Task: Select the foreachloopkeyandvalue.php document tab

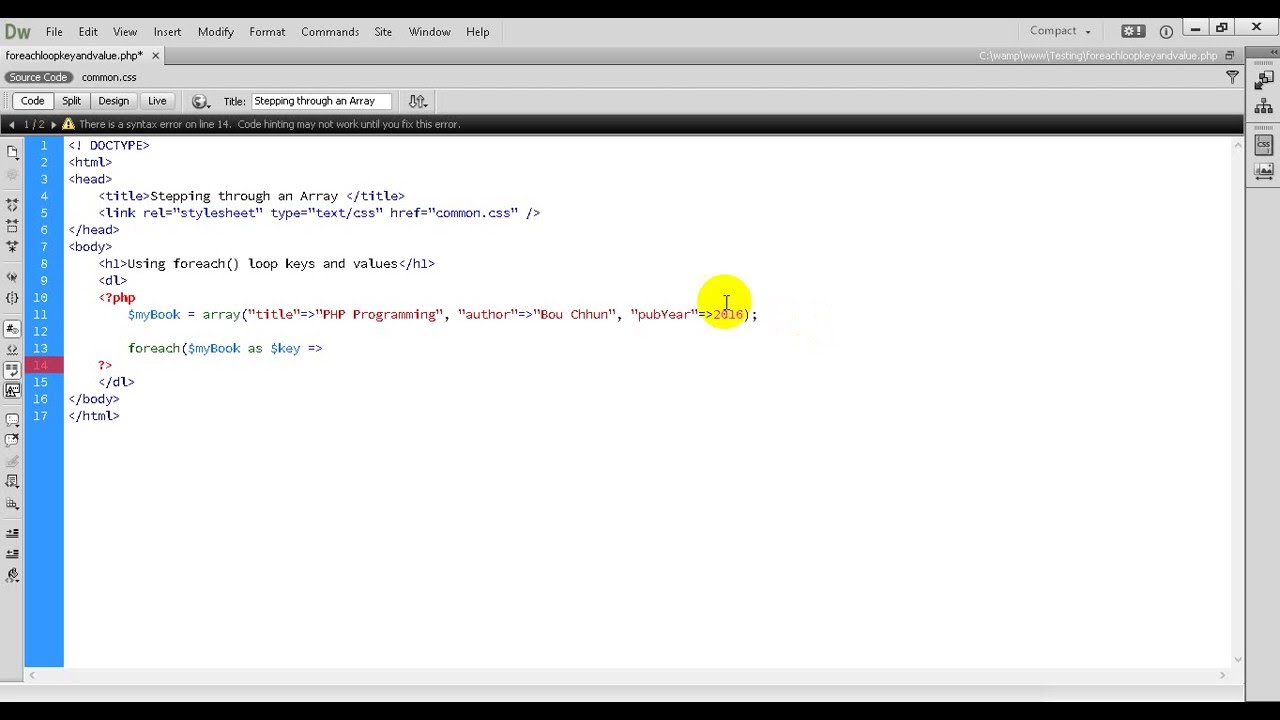Action: tap(74, 56)
